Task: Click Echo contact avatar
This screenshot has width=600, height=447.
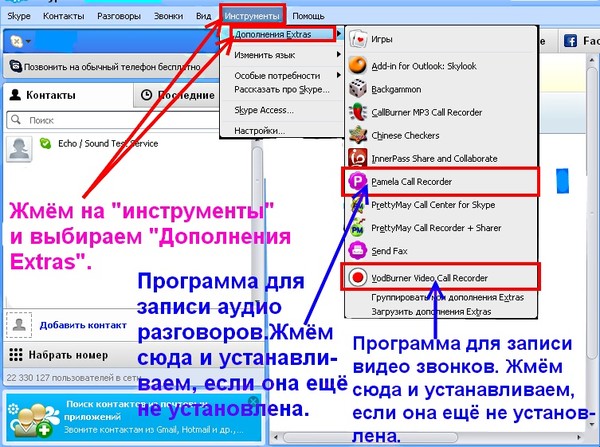Action: [x=19, y=149]
